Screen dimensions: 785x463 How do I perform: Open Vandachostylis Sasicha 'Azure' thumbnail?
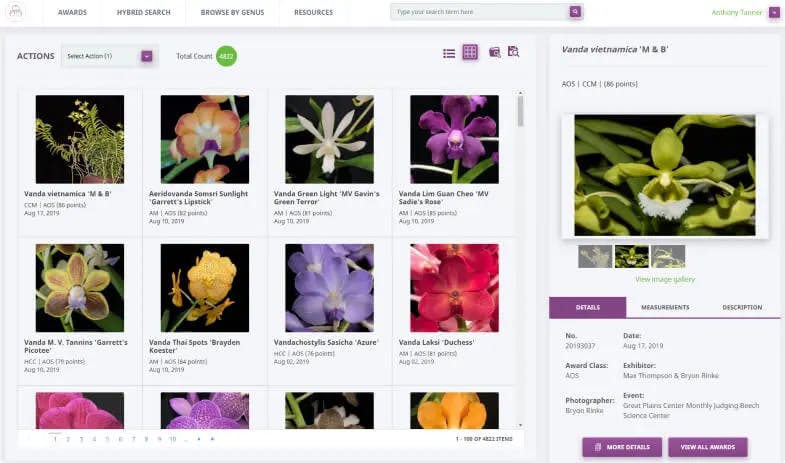329,288
